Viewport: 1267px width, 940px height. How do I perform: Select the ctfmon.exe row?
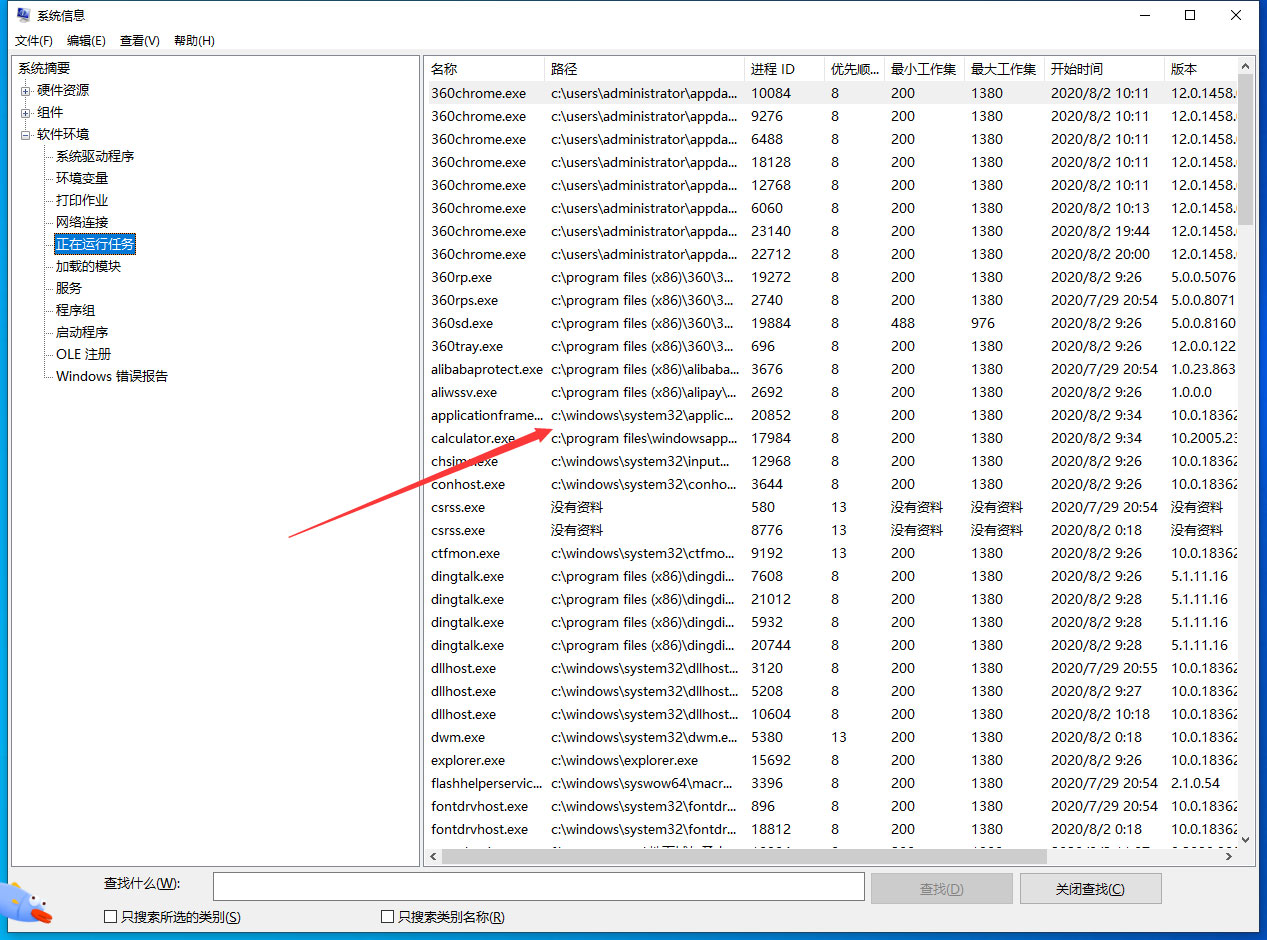pyautogui.click(x=831, y=553)
